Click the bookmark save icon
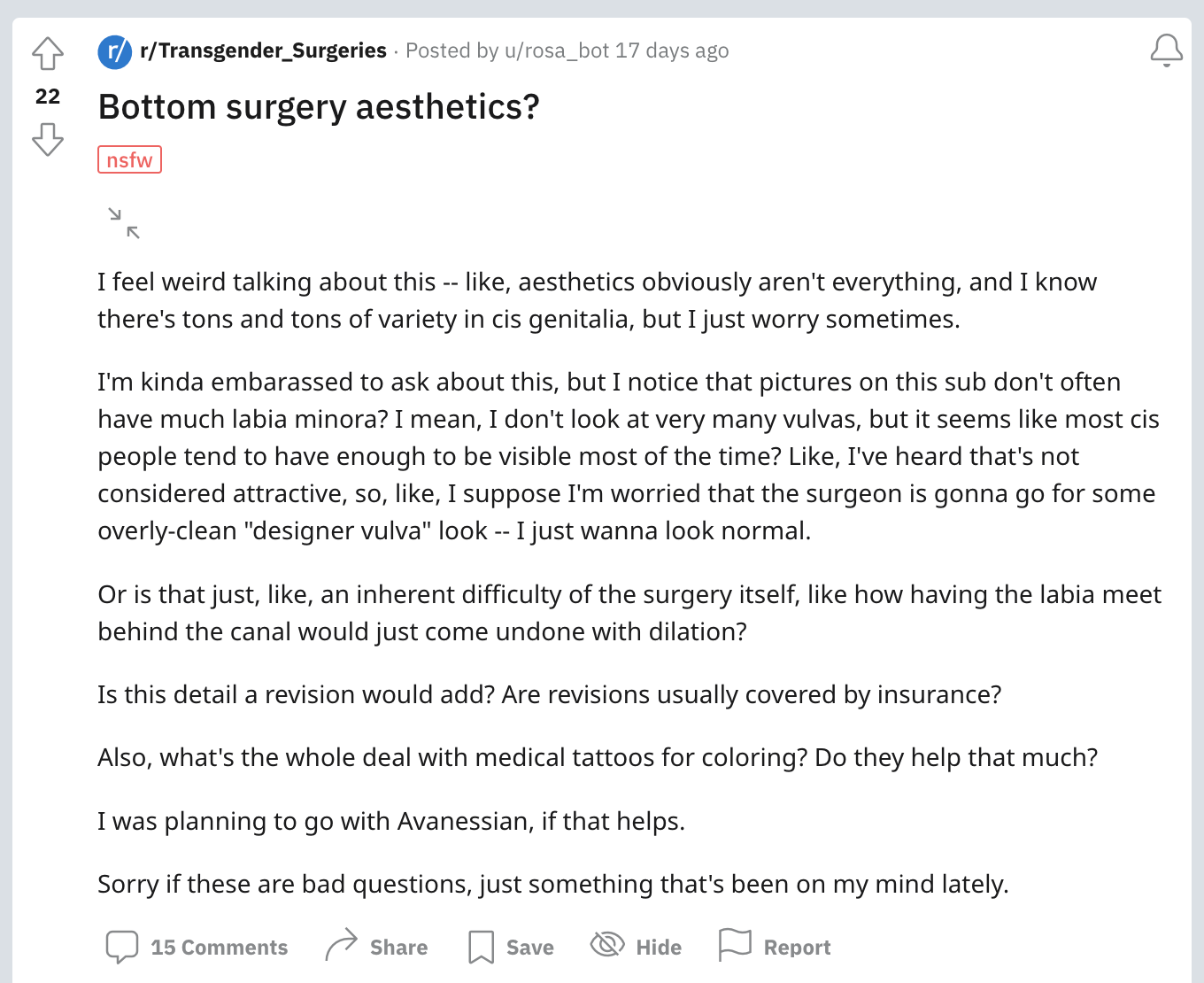The width and height of the screenshot is (1204, 983). [x=481, y=947]
